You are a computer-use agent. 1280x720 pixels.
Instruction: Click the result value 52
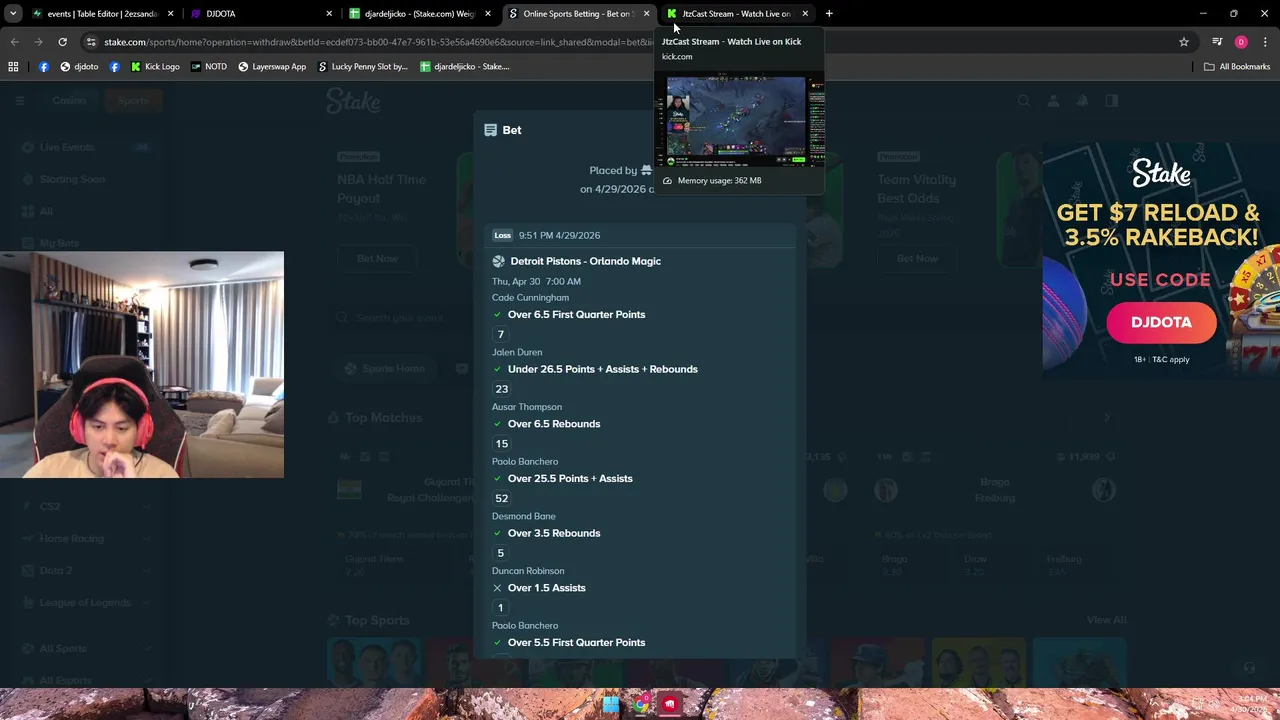point(501,498)
